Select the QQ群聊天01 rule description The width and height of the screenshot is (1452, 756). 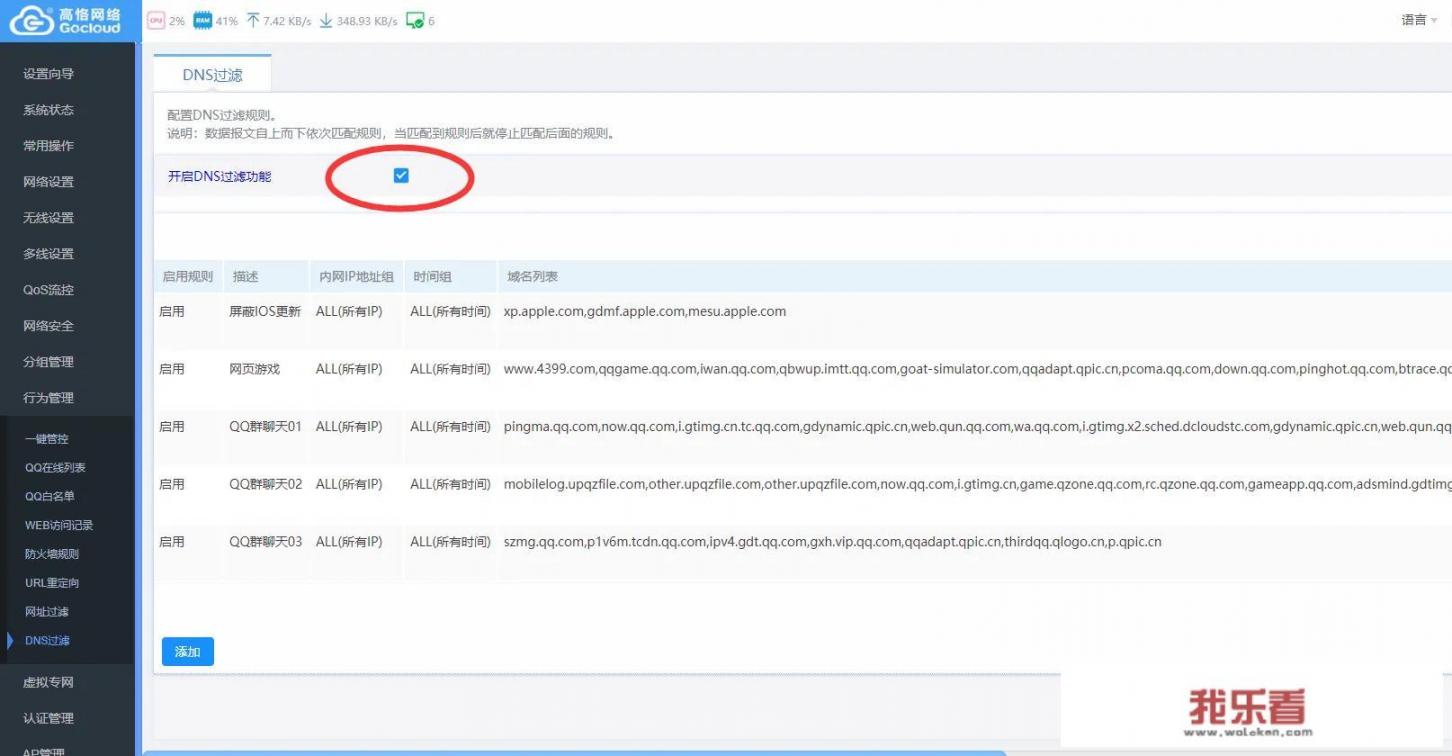tap(266, 427)
